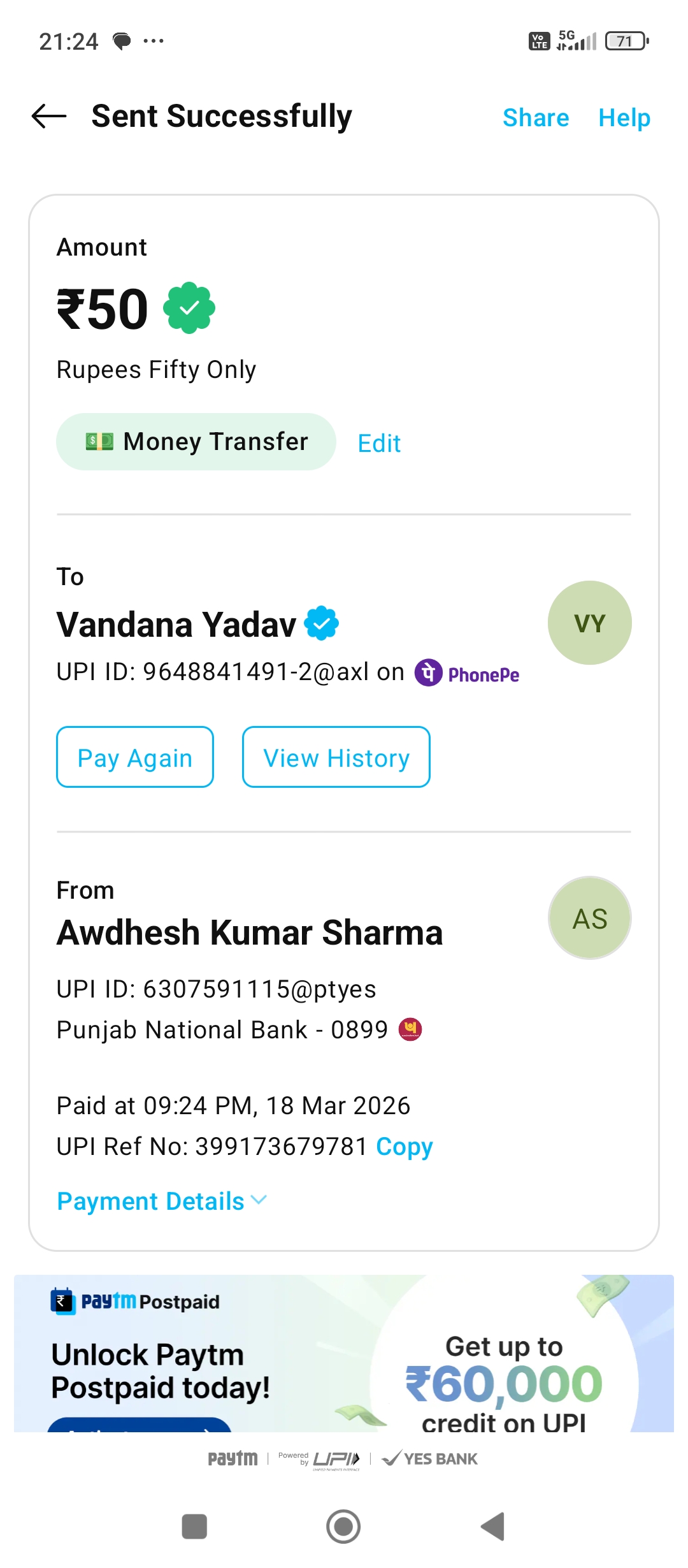Copy the UPI Ref No

(404, 1146)
